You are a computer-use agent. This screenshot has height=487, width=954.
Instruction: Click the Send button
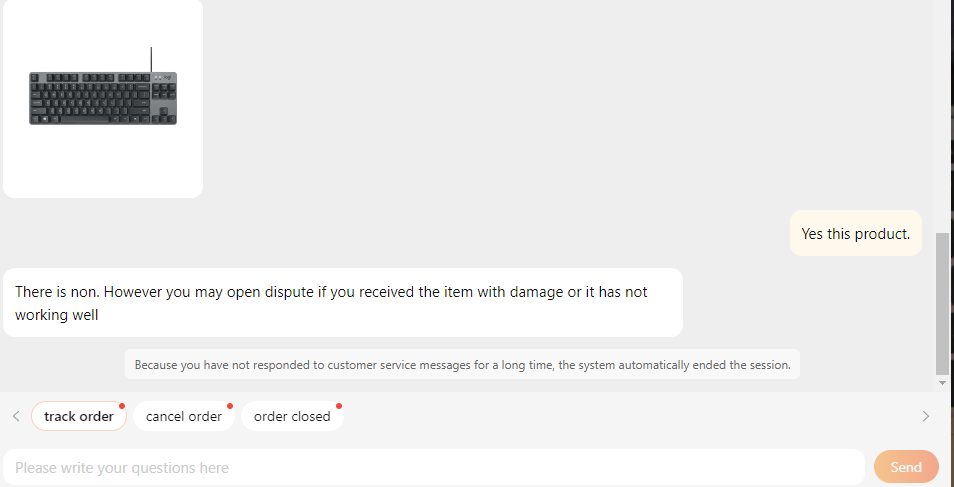tap(906, 467)
